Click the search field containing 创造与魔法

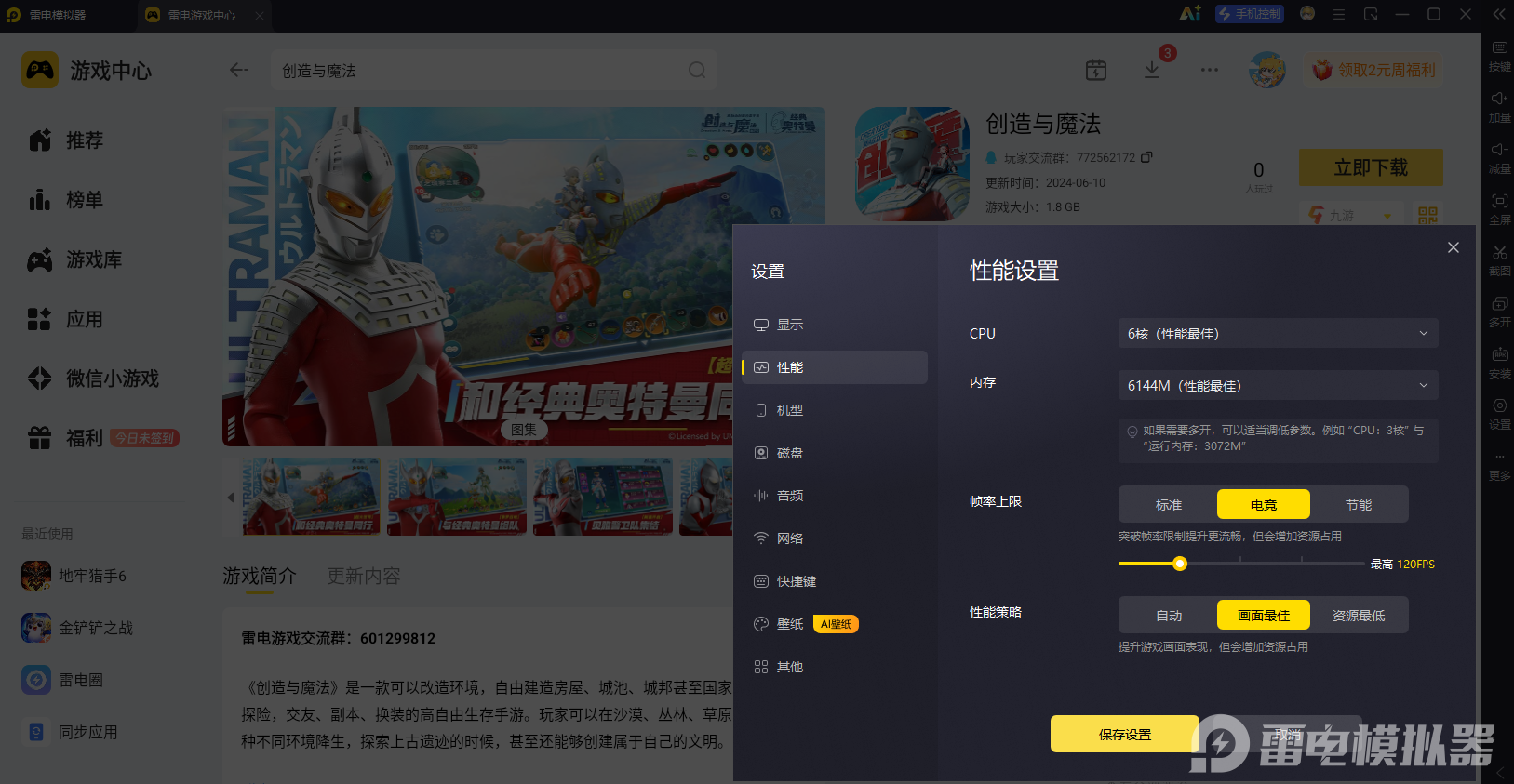tap(493, 70)
